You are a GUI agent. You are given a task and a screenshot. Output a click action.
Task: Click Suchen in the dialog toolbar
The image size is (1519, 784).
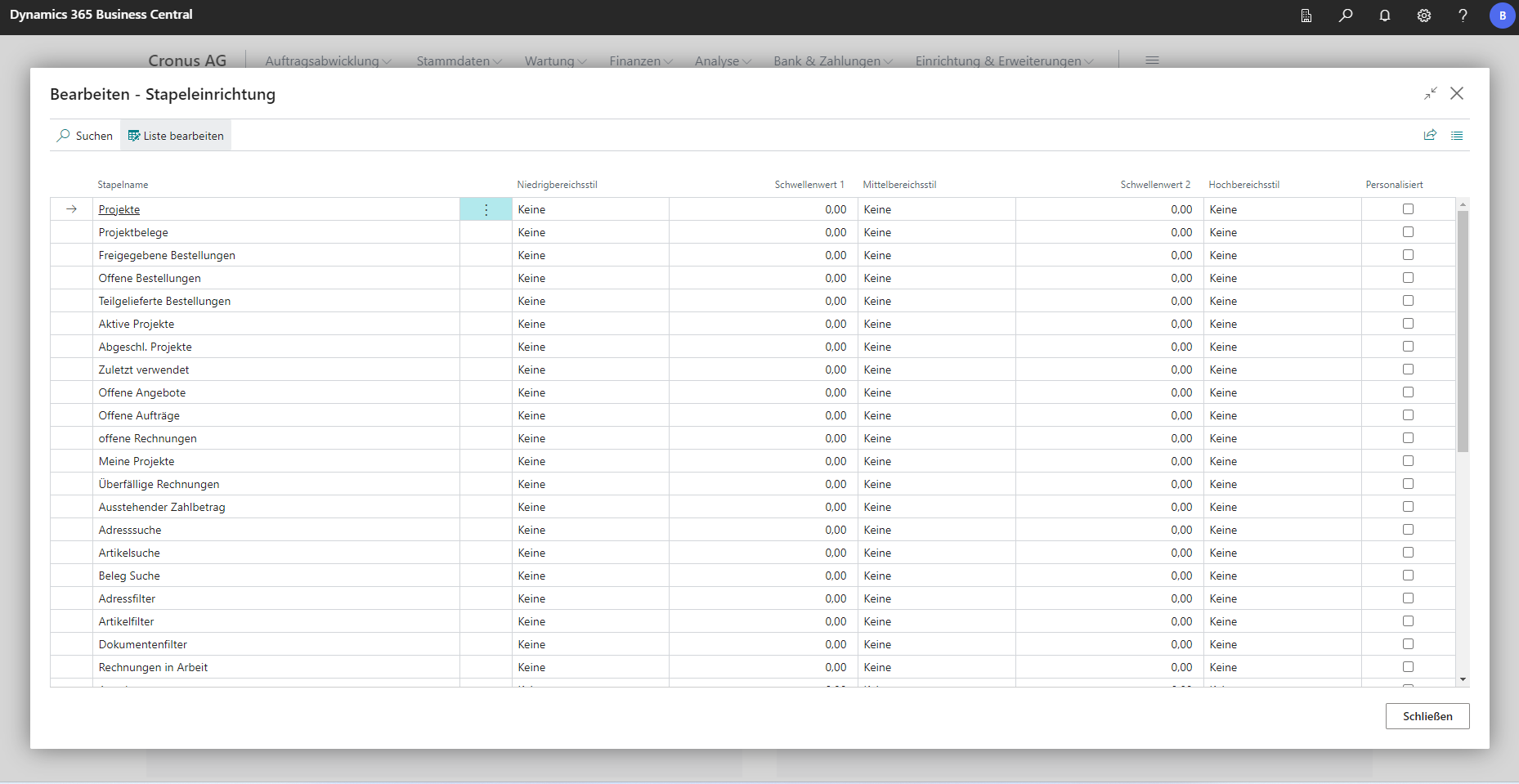click(85, 136)
